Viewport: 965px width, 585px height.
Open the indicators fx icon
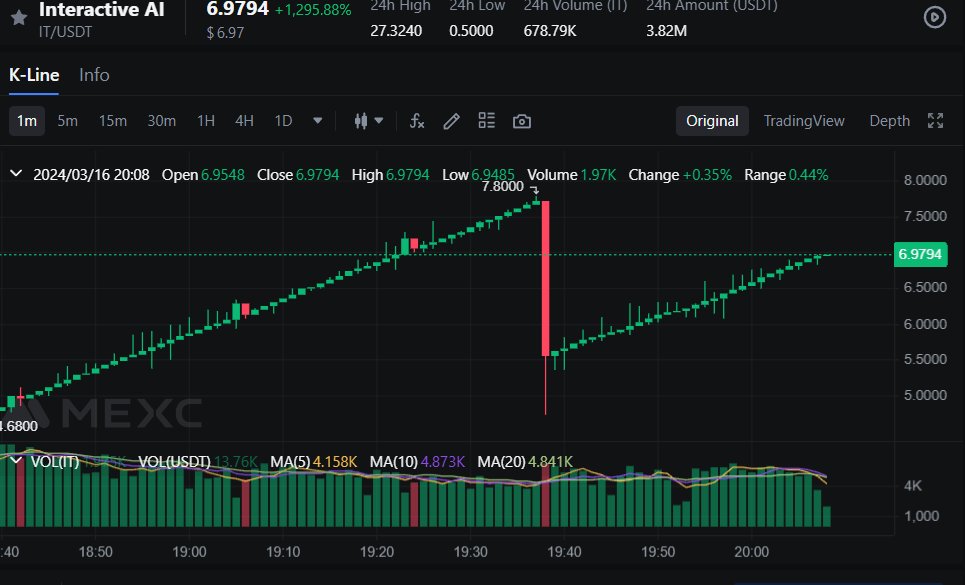pos(417,121)
